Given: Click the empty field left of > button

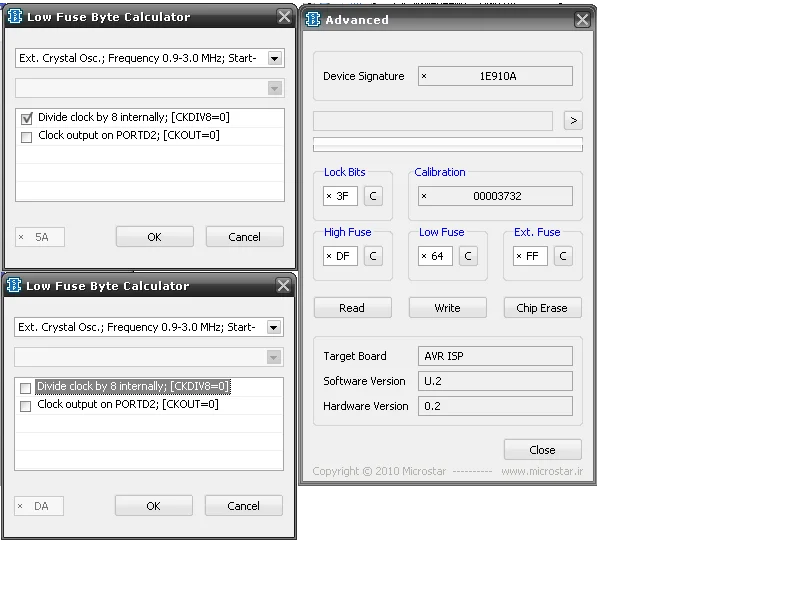Looking at the screenshot, I should point(433,121).
